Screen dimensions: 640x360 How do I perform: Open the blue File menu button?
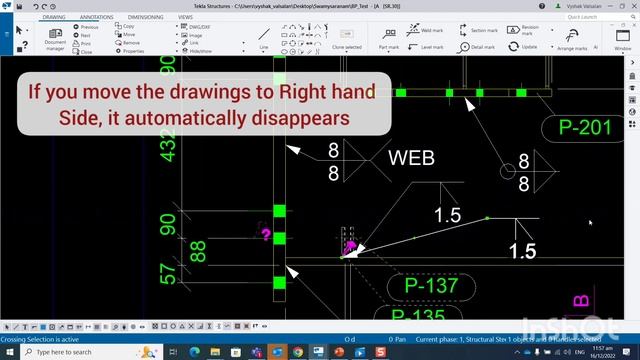(x=6, y=34)
